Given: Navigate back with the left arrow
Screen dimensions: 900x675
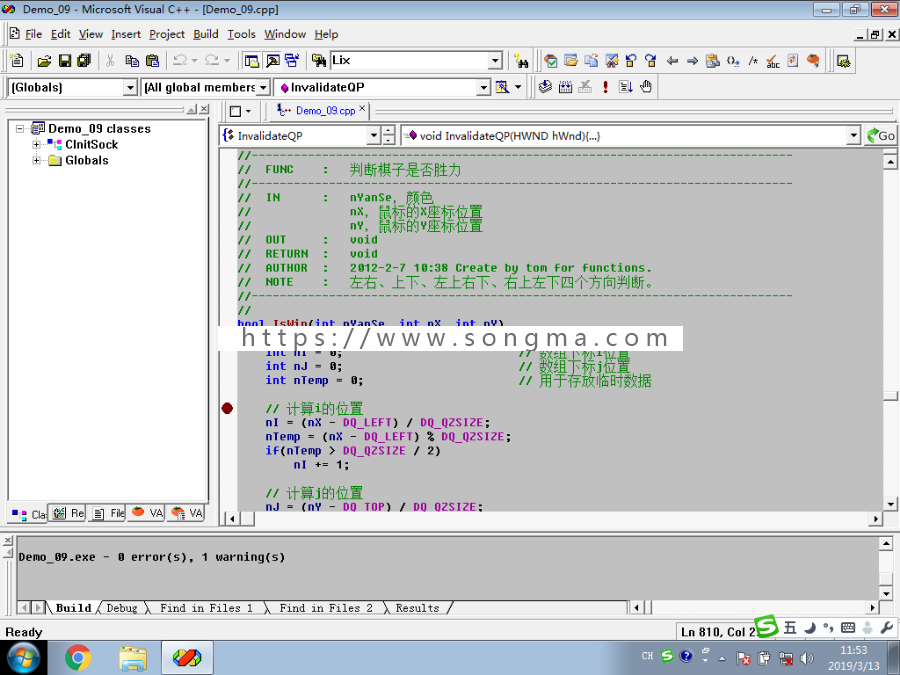Looking at the screenshot, I should coord(673,60).
